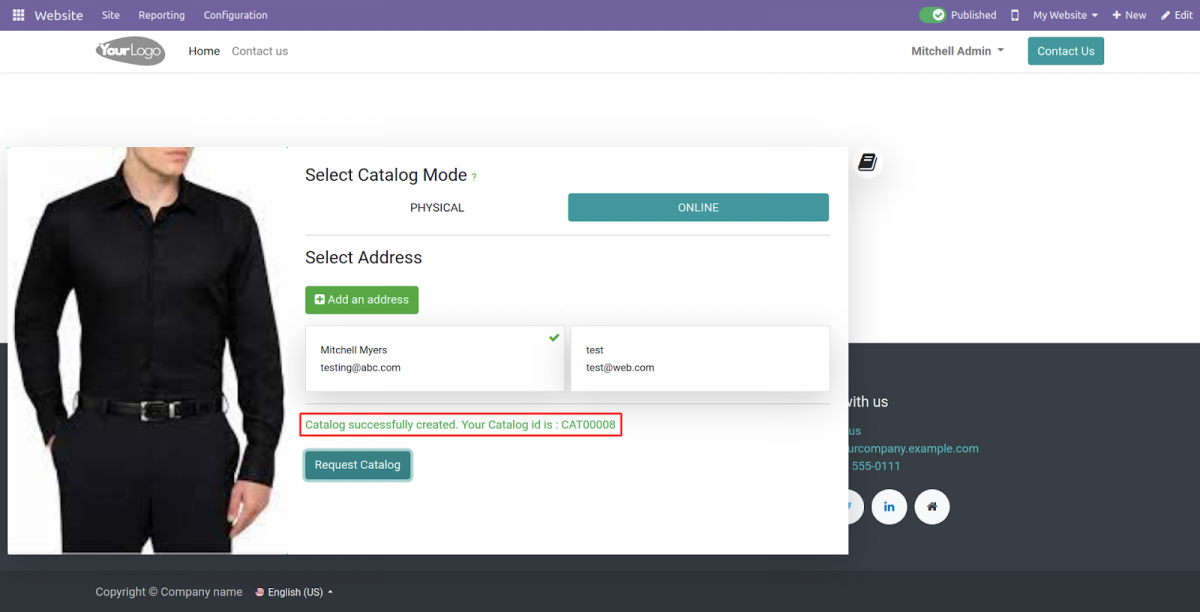The width and height of the screenshot is (1200, 612).
Task: Open the LinkedIn social icon
Action: 889,507
